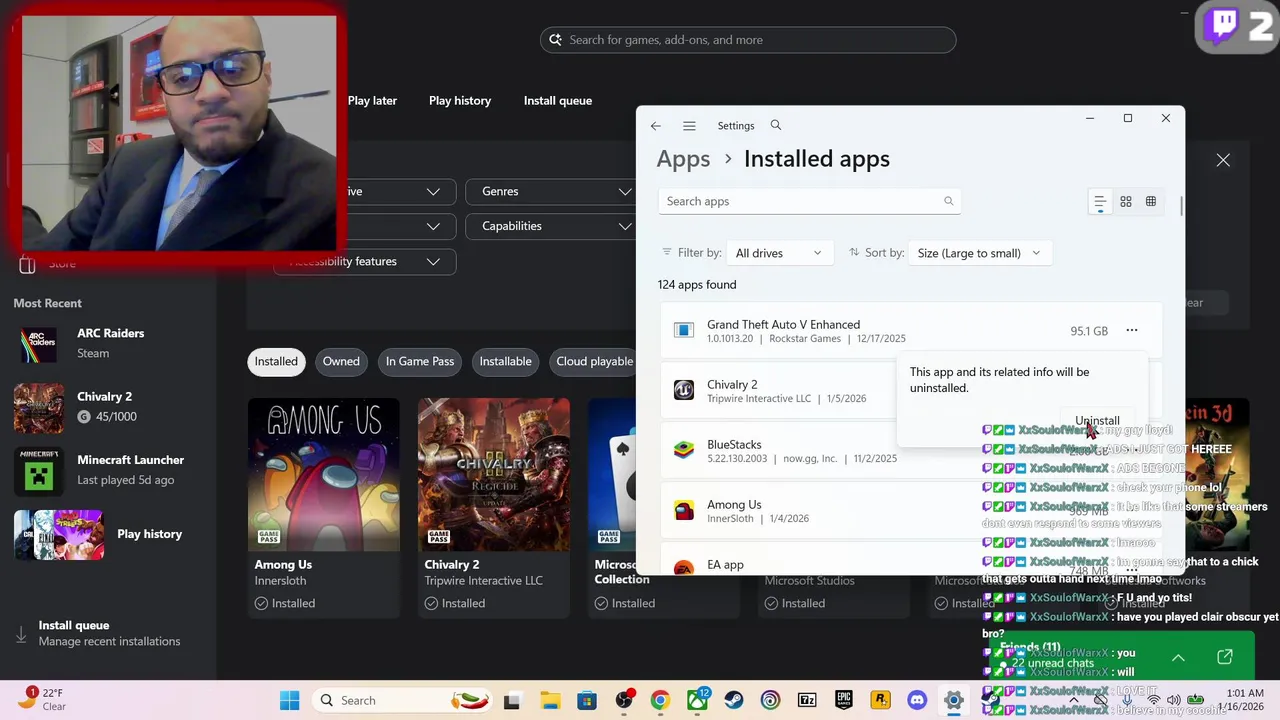The image size is (1280, 720).
Task: Switch to Install queue tab
Action: tap(558, 101)
